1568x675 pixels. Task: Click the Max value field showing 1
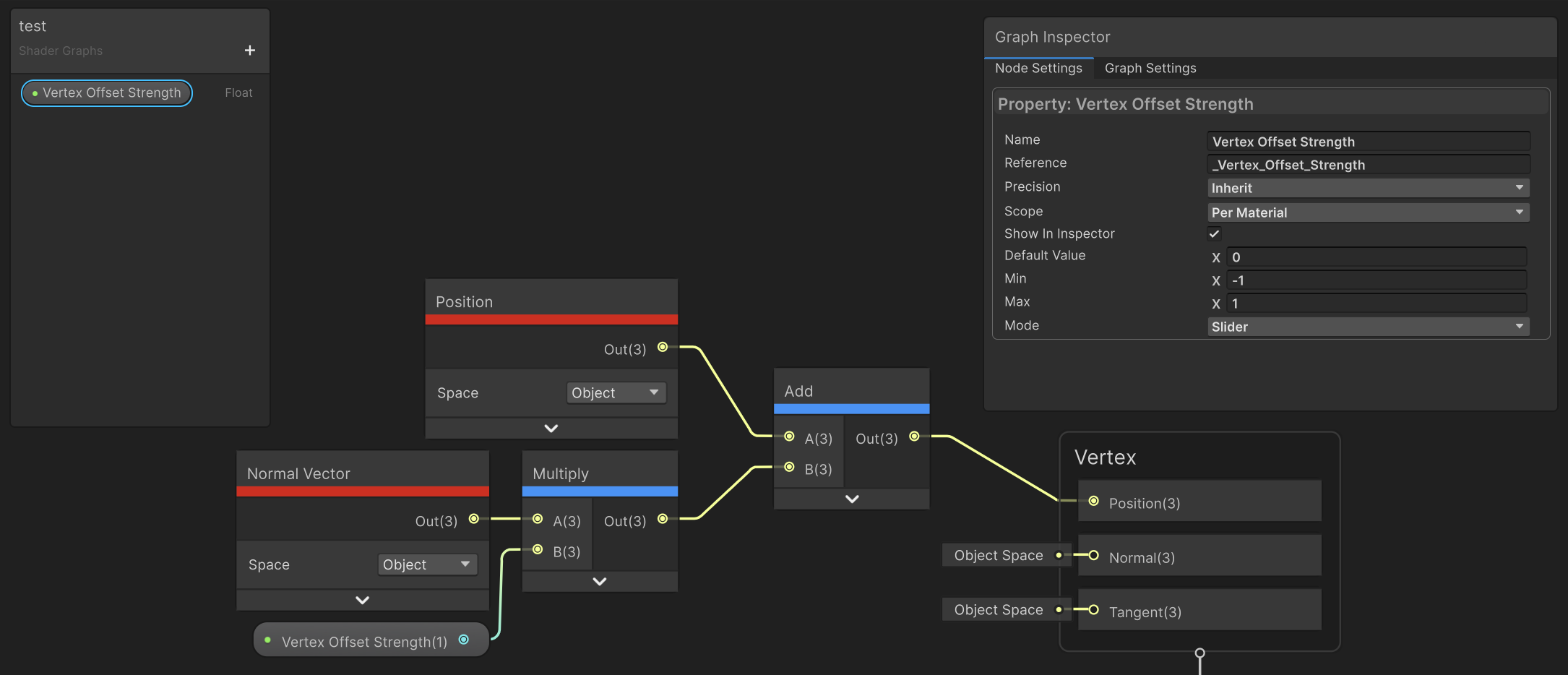point(1375,304)
